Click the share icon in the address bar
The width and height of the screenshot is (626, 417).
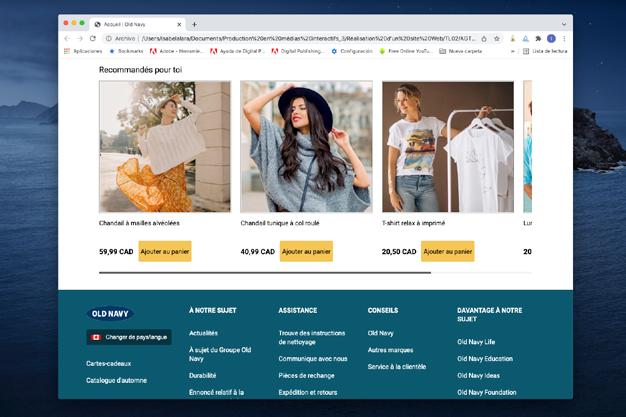tap(484, 39)
